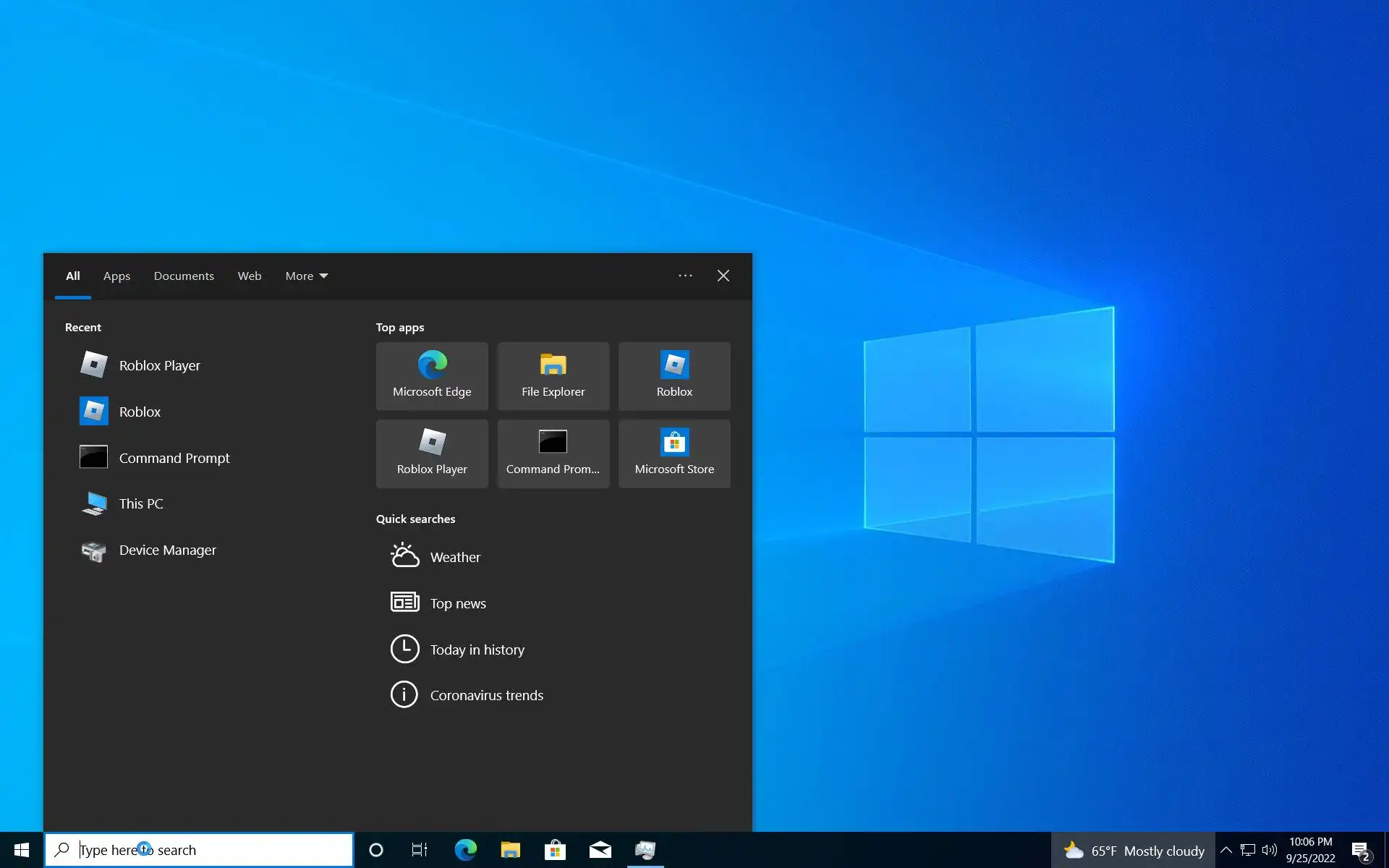This screenshot has width=1389, height=868.
Task: Open Command Prompt tile in Top apps
Action: [x=553, y=454]
